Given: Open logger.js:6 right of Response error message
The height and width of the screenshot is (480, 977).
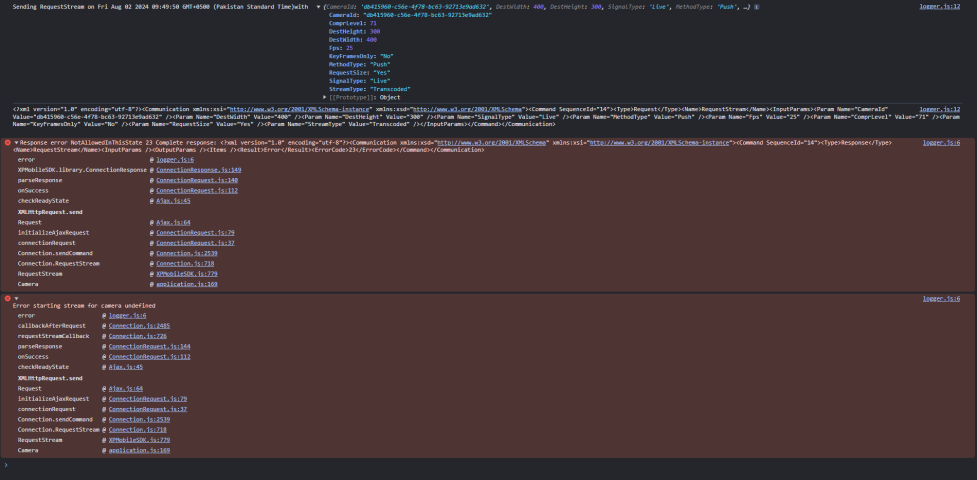Looking at the screenshot, I should [x=941, y=143].
